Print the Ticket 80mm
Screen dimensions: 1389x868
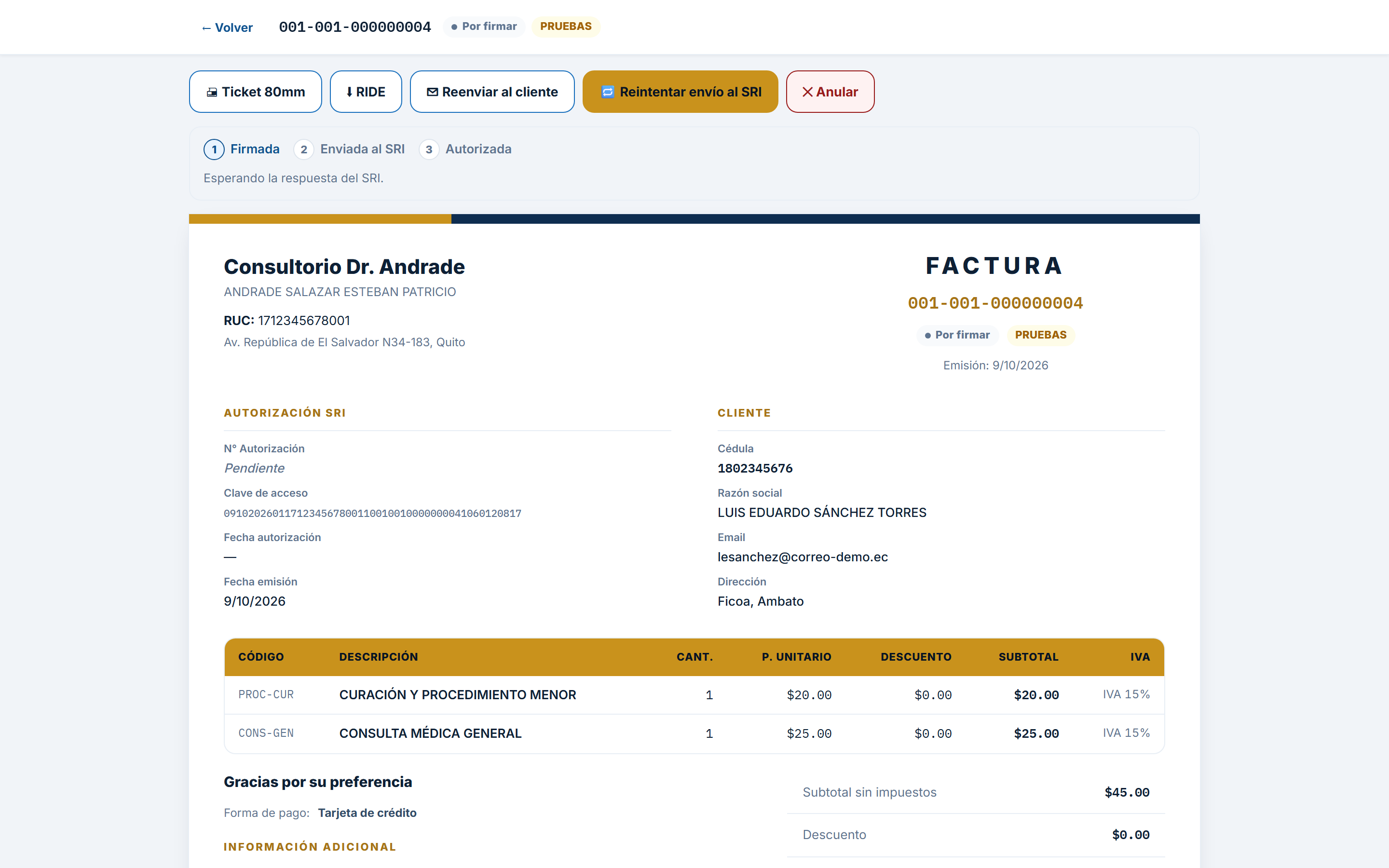pyautogui.click(x=256, y=92)
